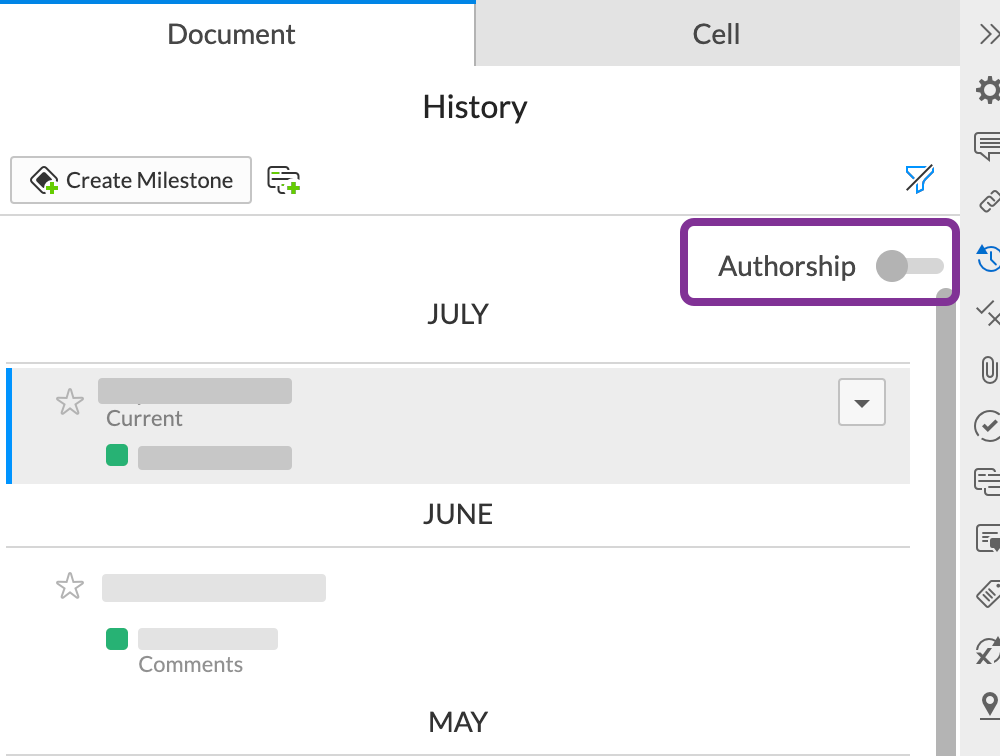Open settings gear in the sidebar
This screenshot has width=1000, height=756.
point(988,91)
